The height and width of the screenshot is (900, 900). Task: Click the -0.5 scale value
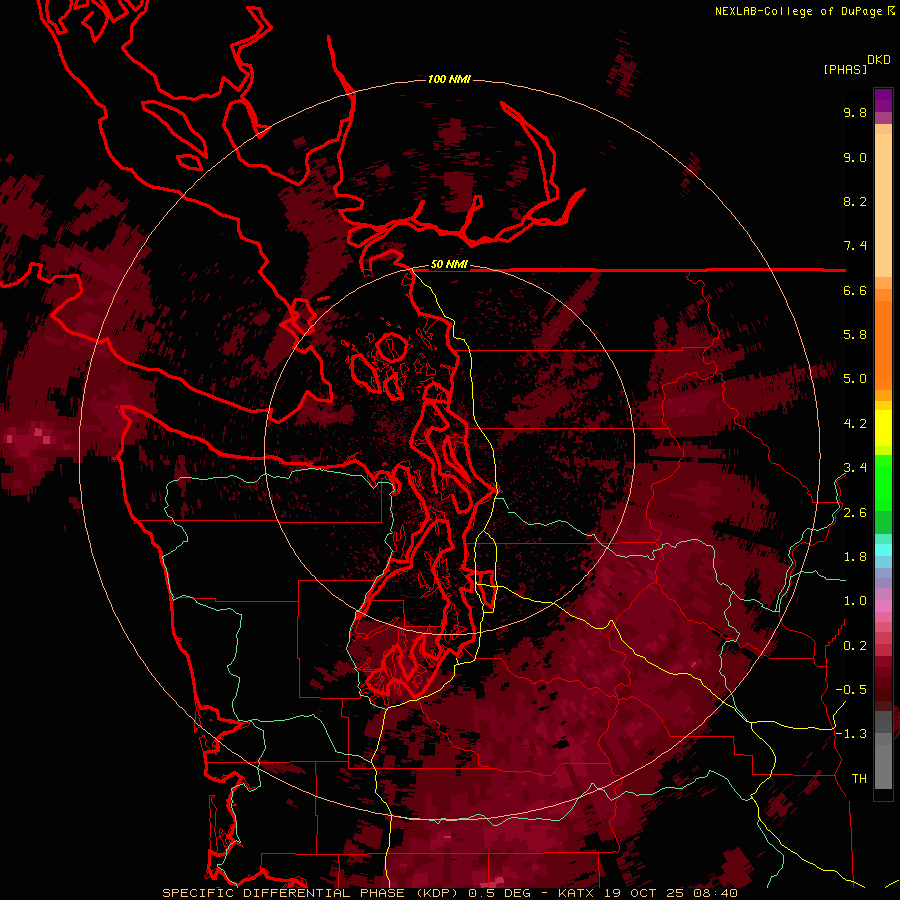click(x=852, y=690)
